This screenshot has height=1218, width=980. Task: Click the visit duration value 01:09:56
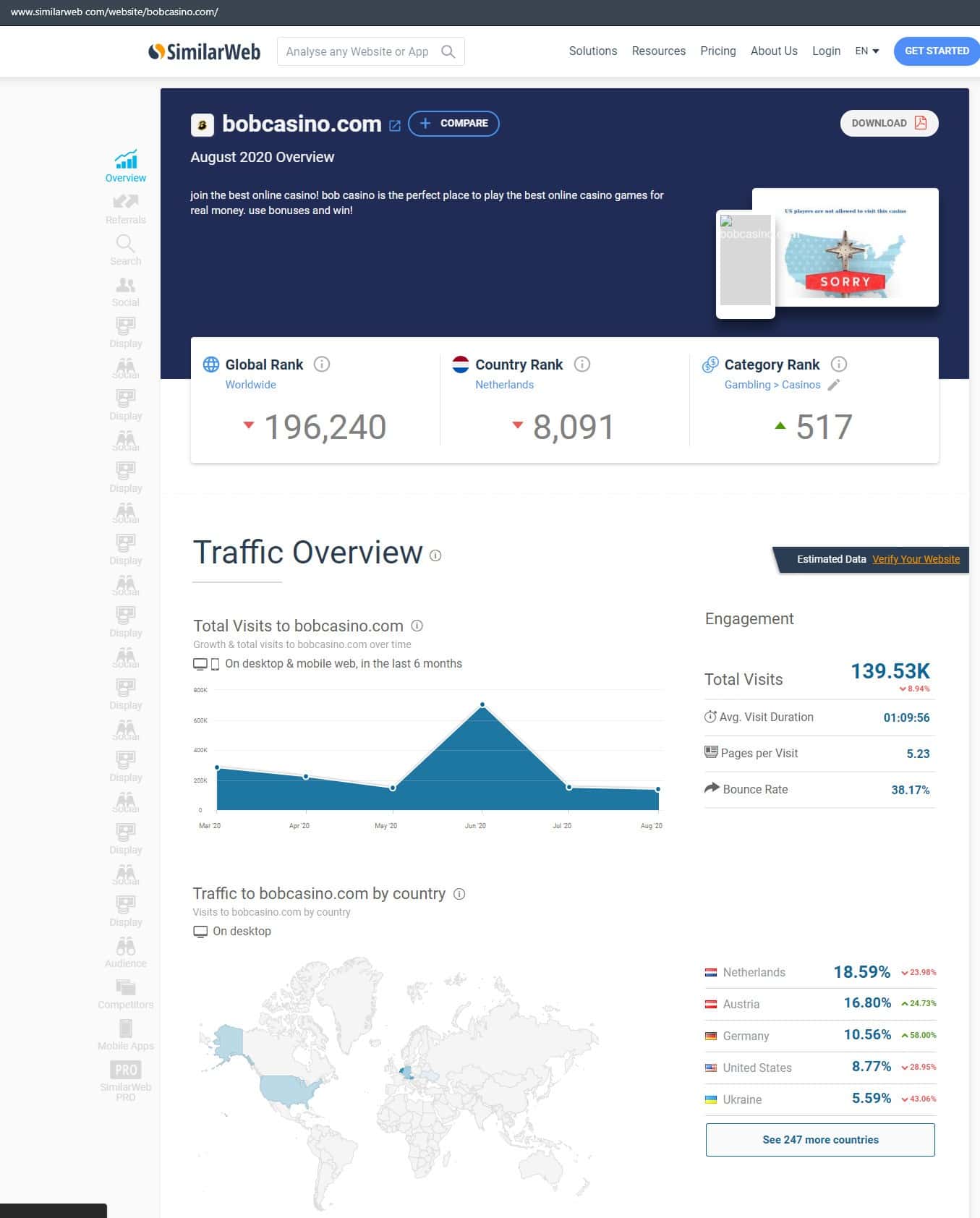click(907, 717)
